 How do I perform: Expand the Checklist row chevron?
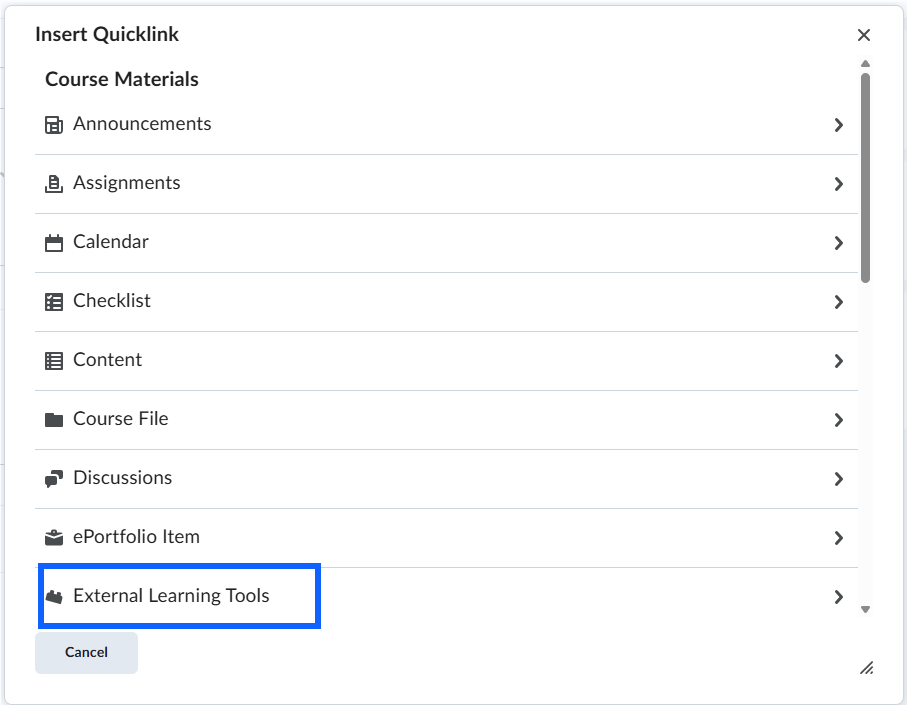point(839,302)
